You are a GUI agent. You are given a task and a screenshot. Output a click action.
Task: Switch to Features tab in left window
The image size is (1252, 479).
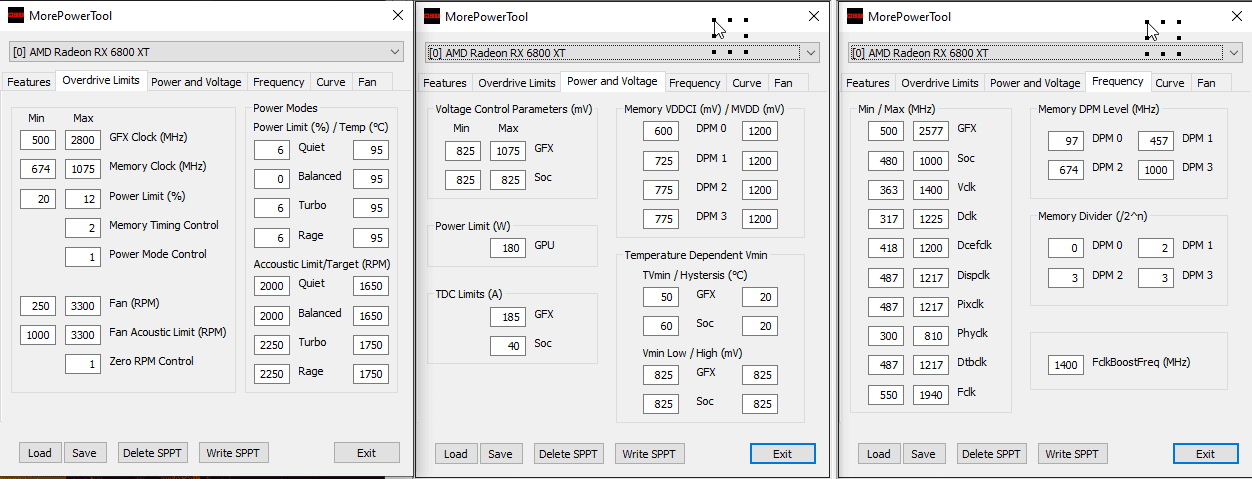[x=29, y=82]
